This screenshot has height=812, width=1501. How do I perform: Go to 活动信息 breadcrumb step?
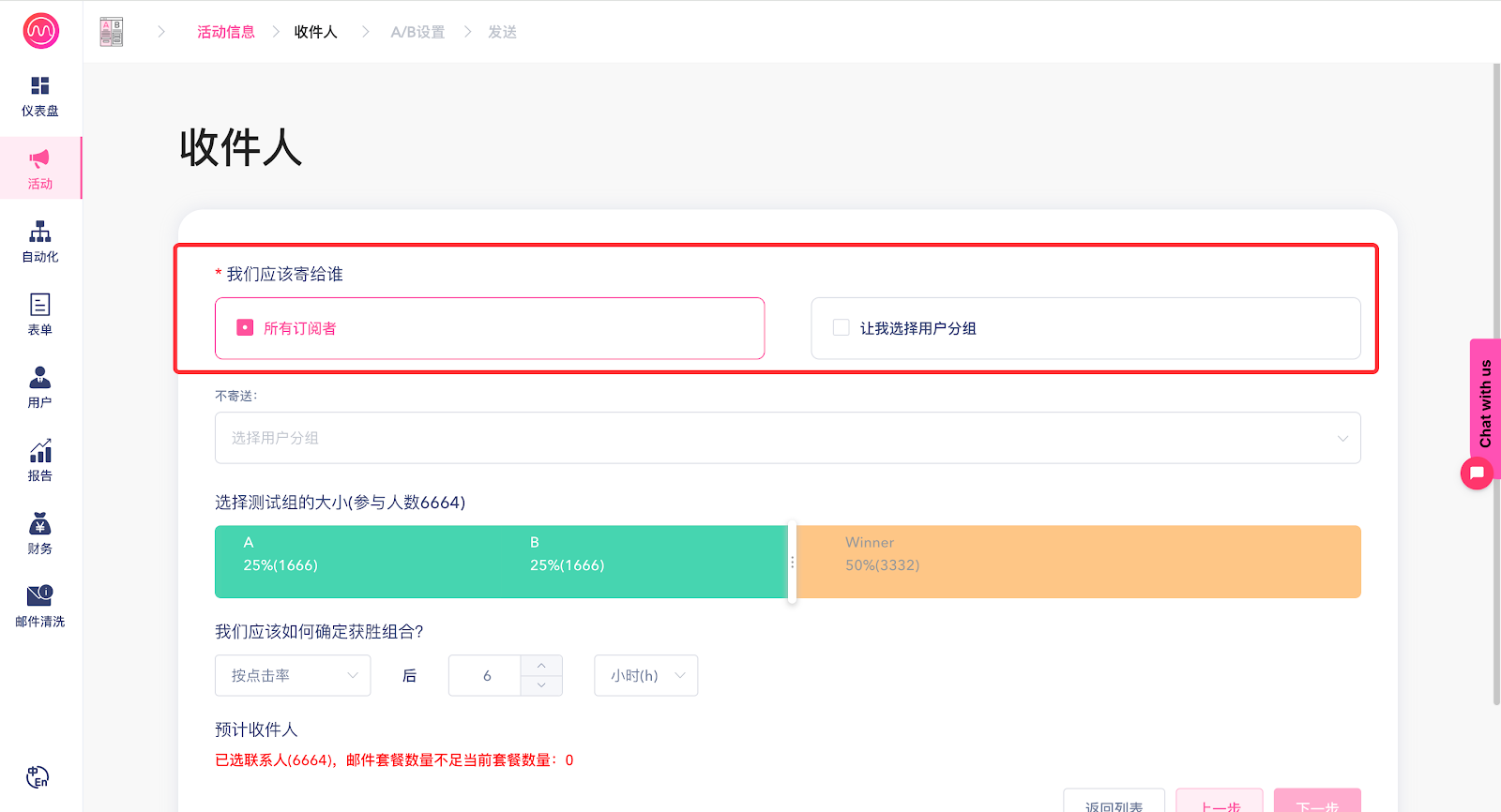pos(225,32)
